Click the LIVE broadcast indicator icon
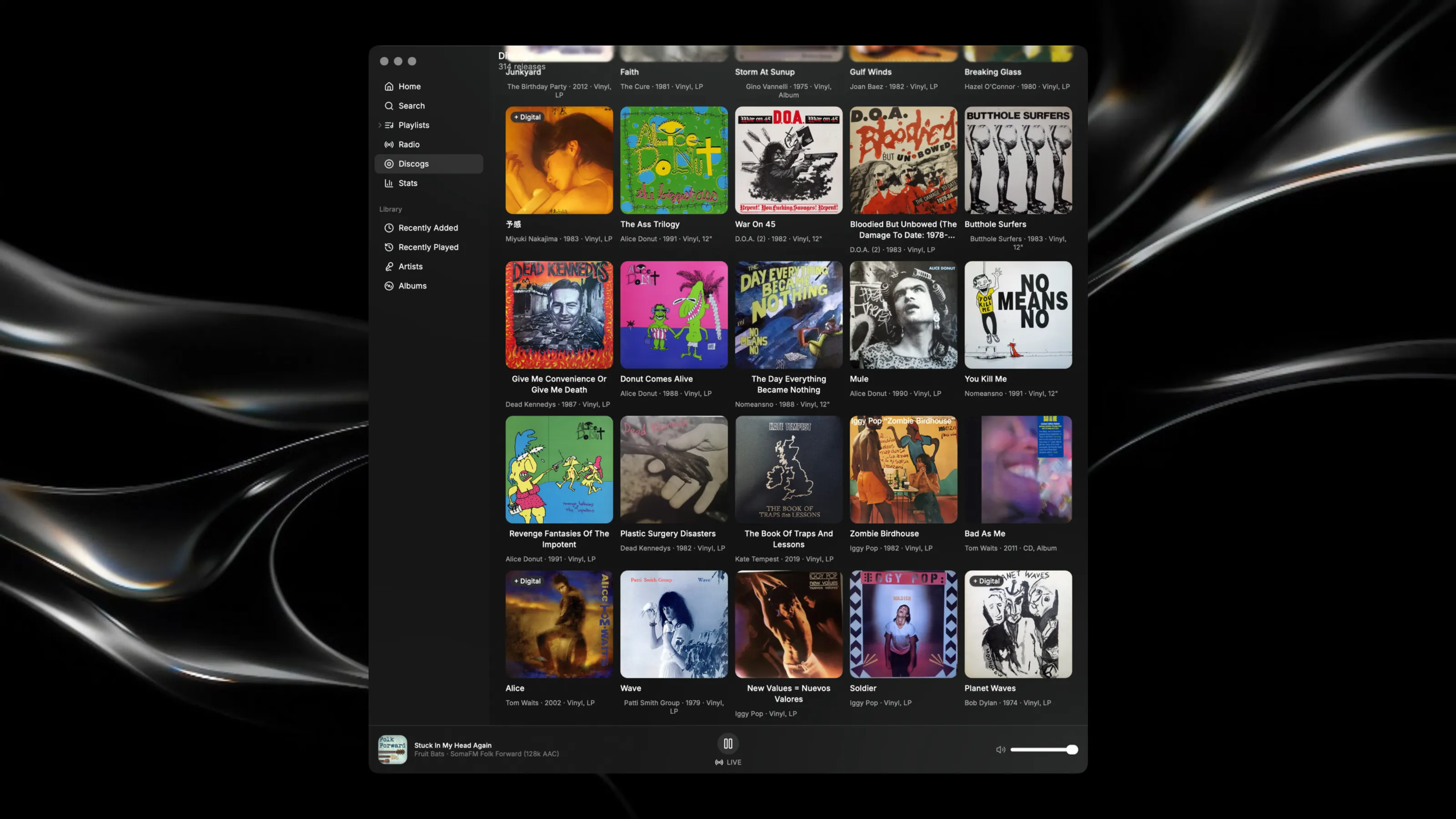The height and width of the screenshot is (819, 1456). pos(719,763)
